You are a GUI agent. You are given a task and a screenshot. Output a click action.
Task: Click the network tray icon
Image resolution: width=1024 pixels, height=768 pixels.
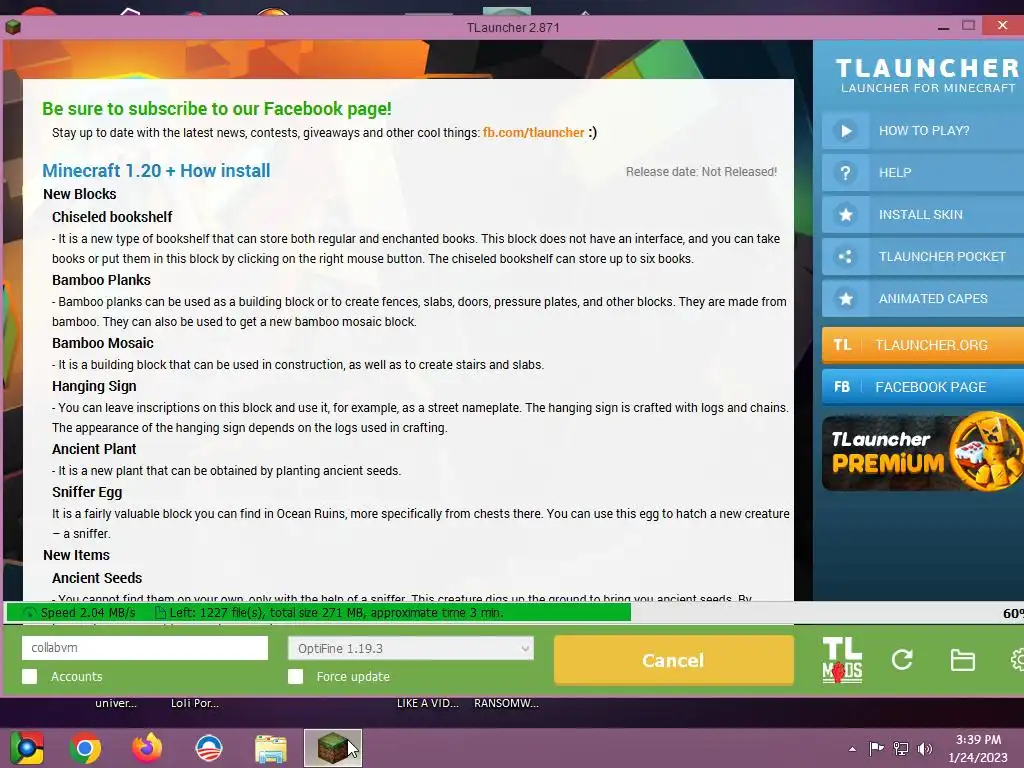click(x=901, y=749)
